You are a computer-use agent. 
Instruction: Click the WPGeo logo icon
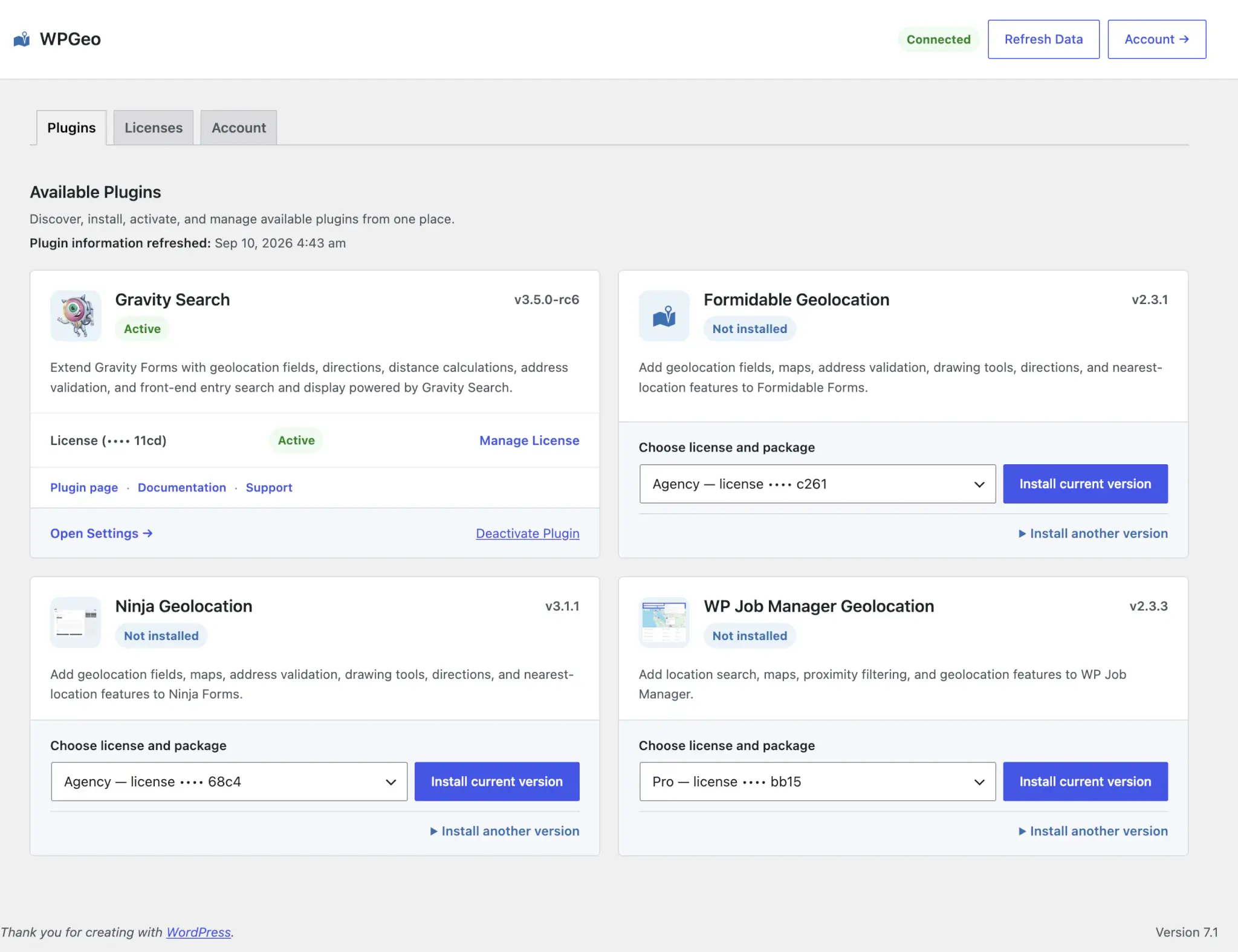point(22,39)
